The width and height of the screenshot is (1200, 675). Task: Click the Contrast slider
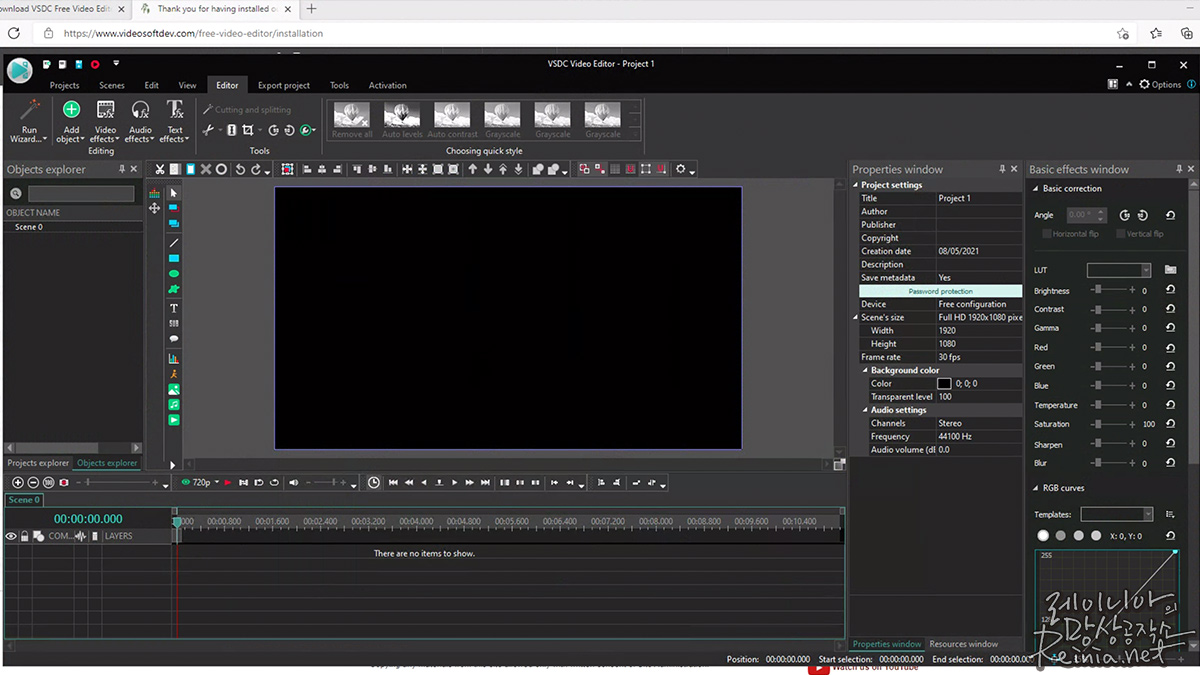(x=1110, y=309)
